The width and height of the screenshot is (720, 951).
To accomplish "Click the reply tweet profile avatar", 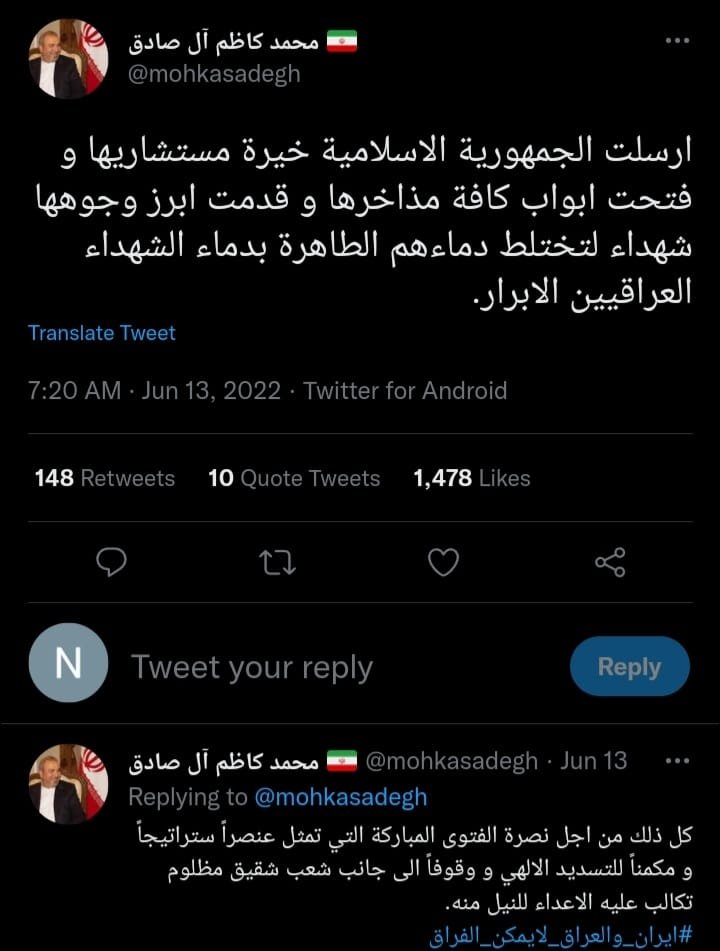I will (68, 782).
